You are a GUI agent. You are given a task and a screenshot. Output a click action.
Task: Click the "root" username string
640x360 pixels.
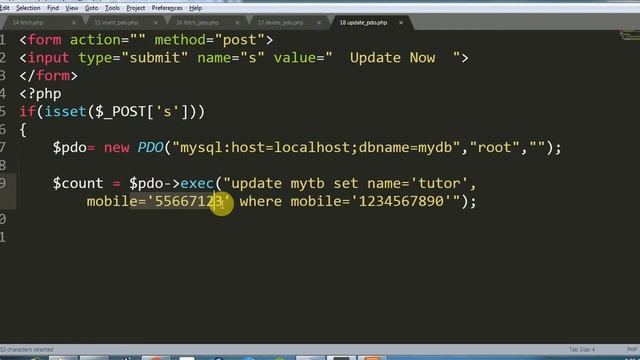(x=495, y=148)
